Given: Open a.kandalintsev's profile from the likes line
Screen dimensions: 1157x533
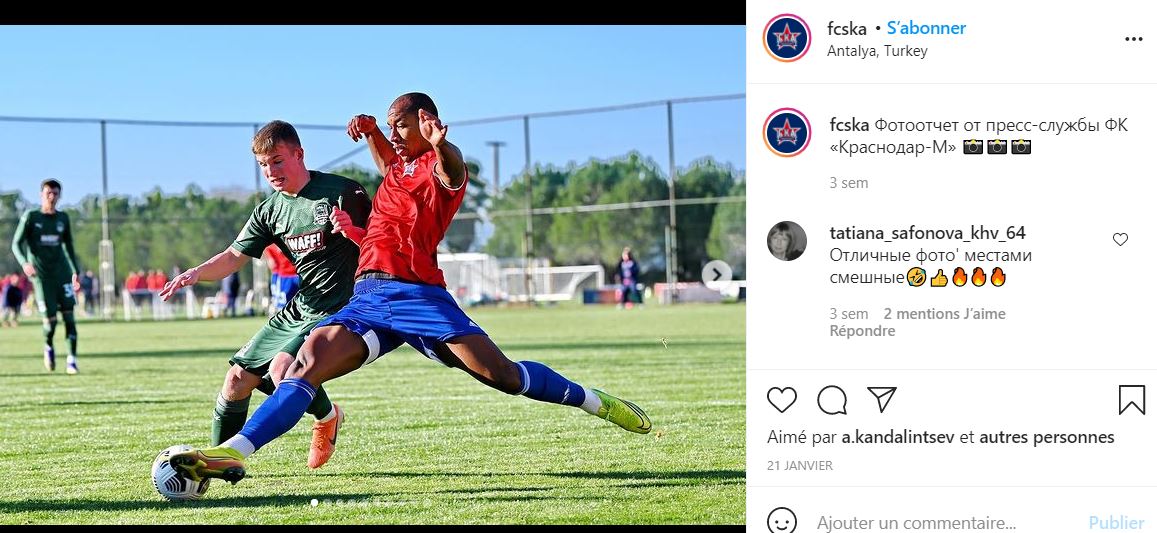Looking at the screenshot, I should coord(899,437).
